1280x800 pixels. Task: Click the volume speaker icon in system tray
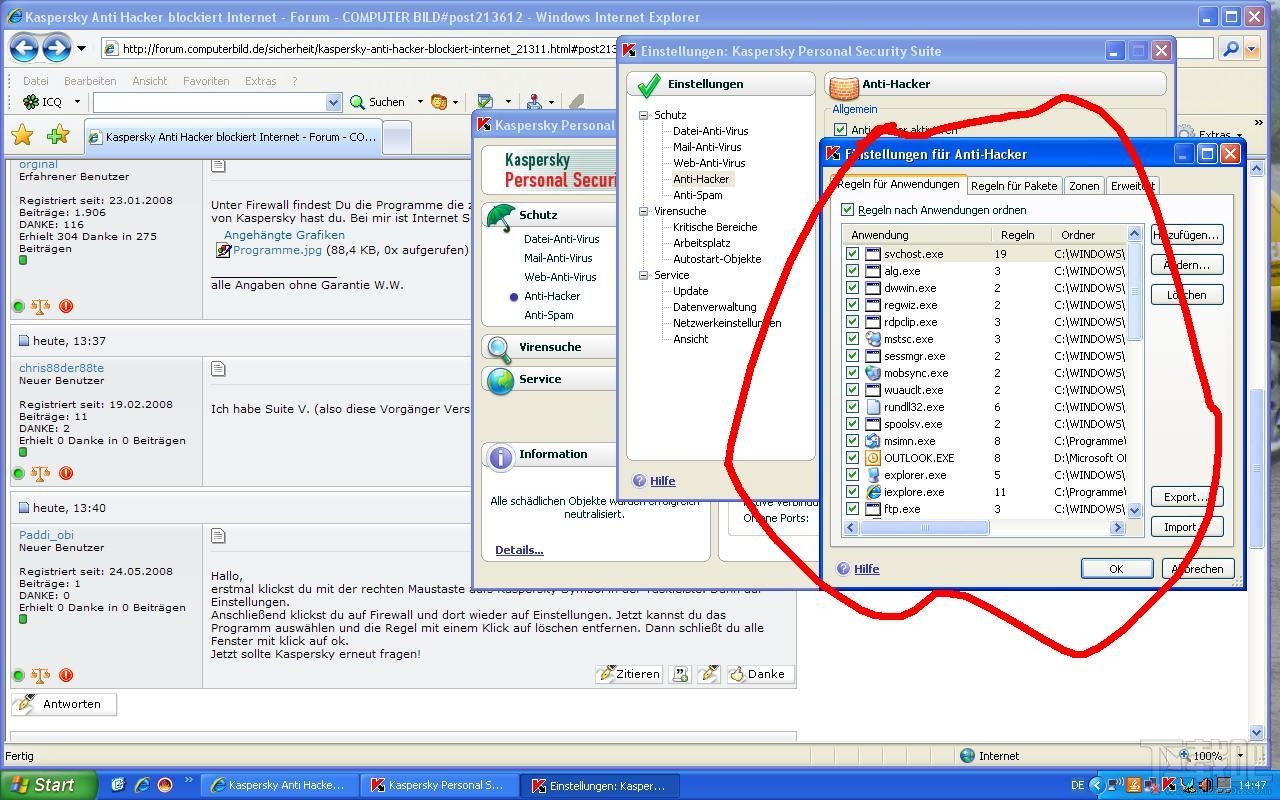(x=1204, y=785)
